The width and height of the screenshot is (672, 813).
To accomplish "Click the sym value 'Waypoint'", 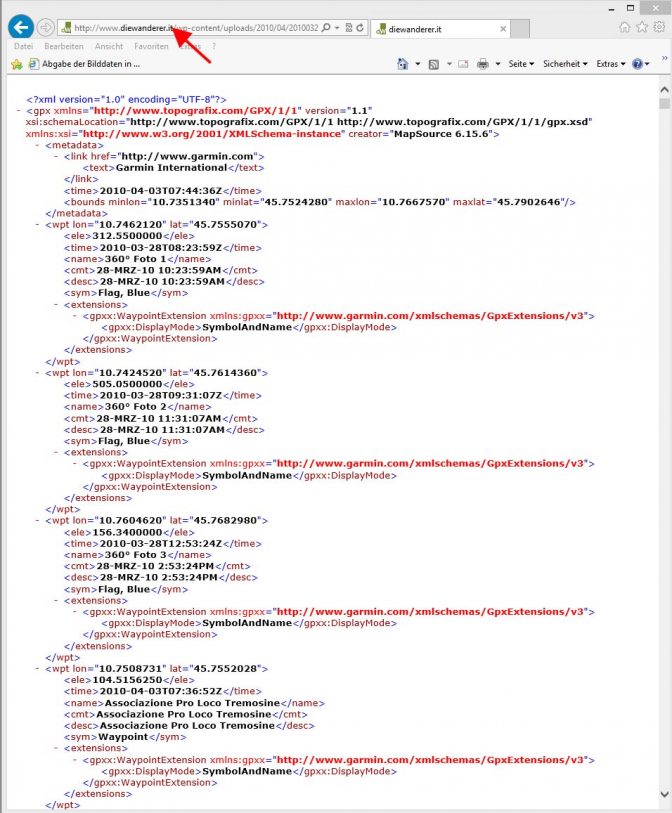I will click(x=123, y=737).
